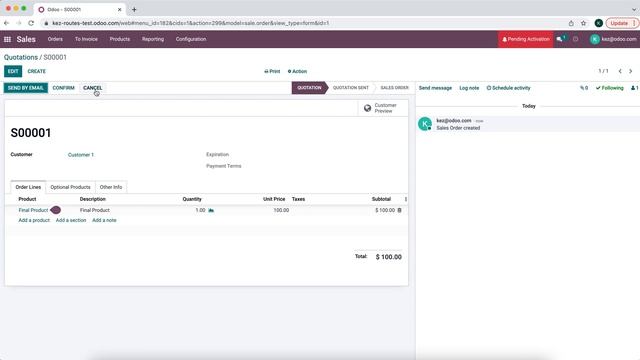Open the Reporting menu

[153, 39]
